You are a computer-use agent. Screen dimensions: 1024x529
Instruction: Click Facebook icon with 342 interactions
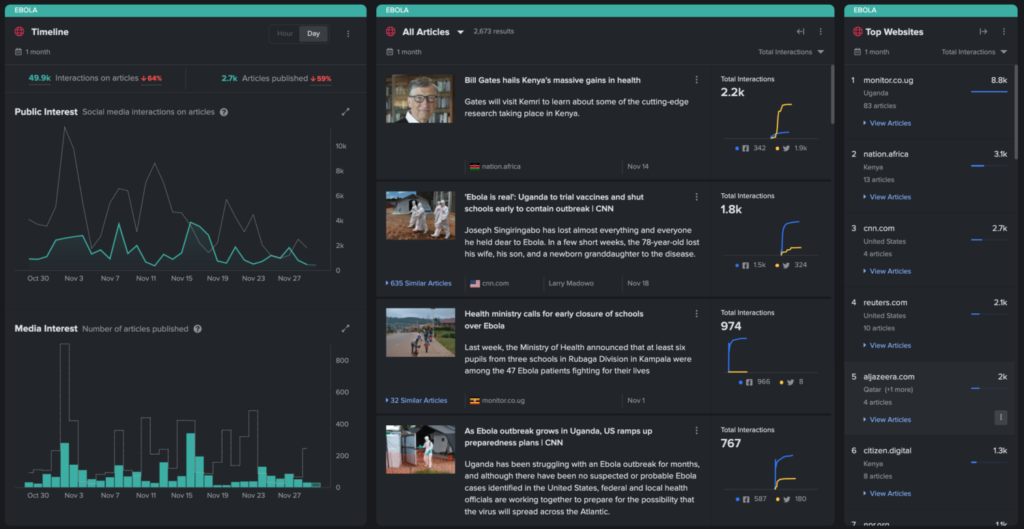(x=745, y=148)
